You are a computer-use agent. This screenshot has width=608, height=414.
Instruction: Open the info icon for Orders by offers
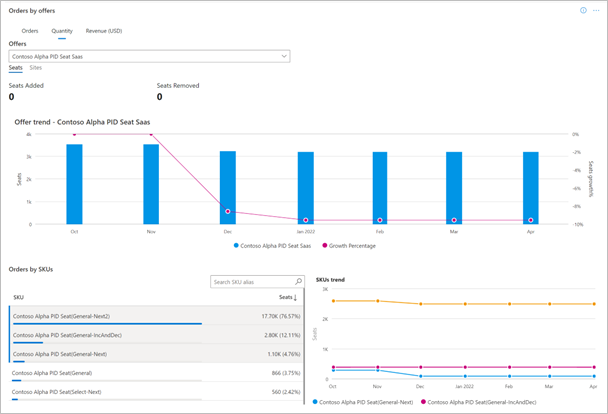[x=583, y=10]
